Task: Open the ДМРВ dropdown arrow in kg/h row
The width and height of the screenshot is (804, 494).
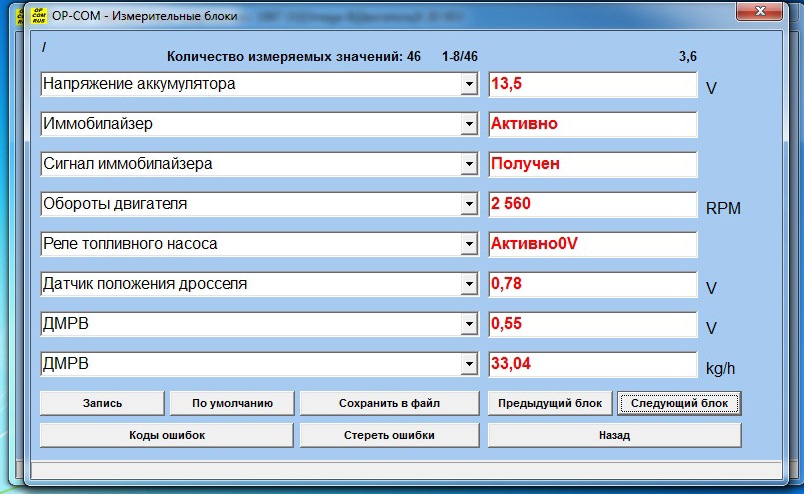Action: pyautogui.click(x=469, y=364)
